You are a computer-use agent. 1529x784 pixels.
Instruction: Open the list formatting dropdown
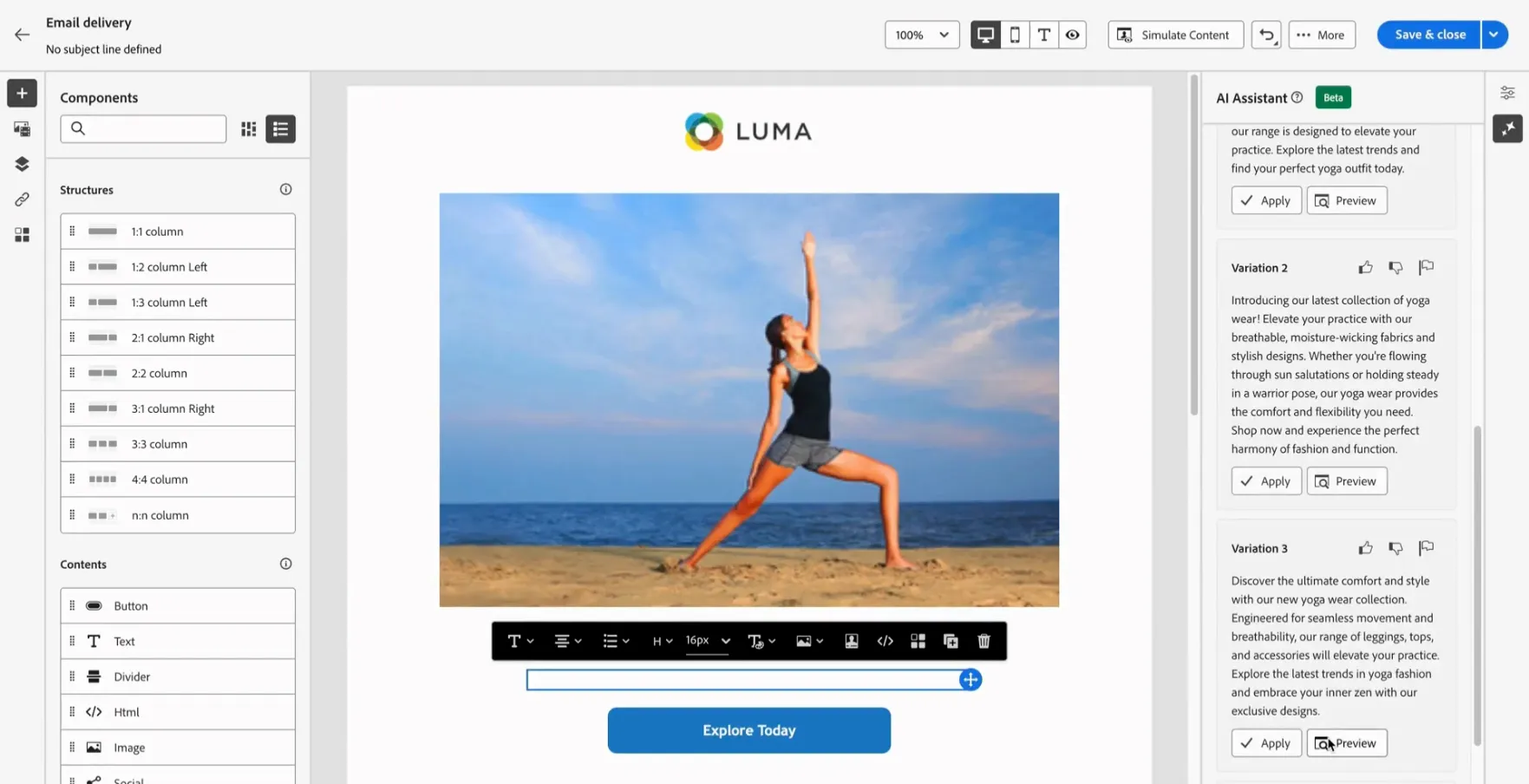616,641
